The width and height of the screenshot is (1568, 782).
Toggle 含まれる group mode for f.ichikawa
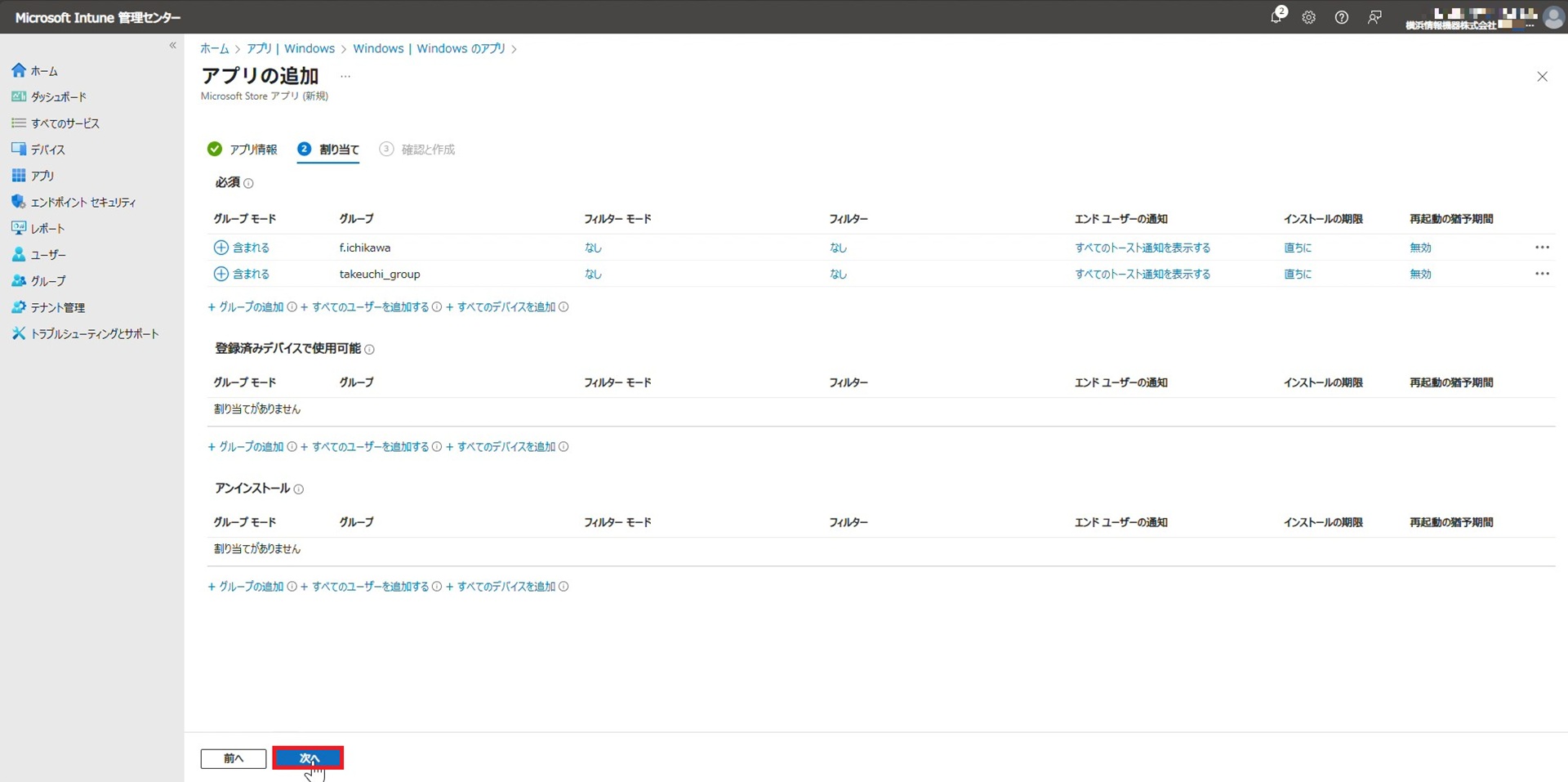(x=242, y=248)
